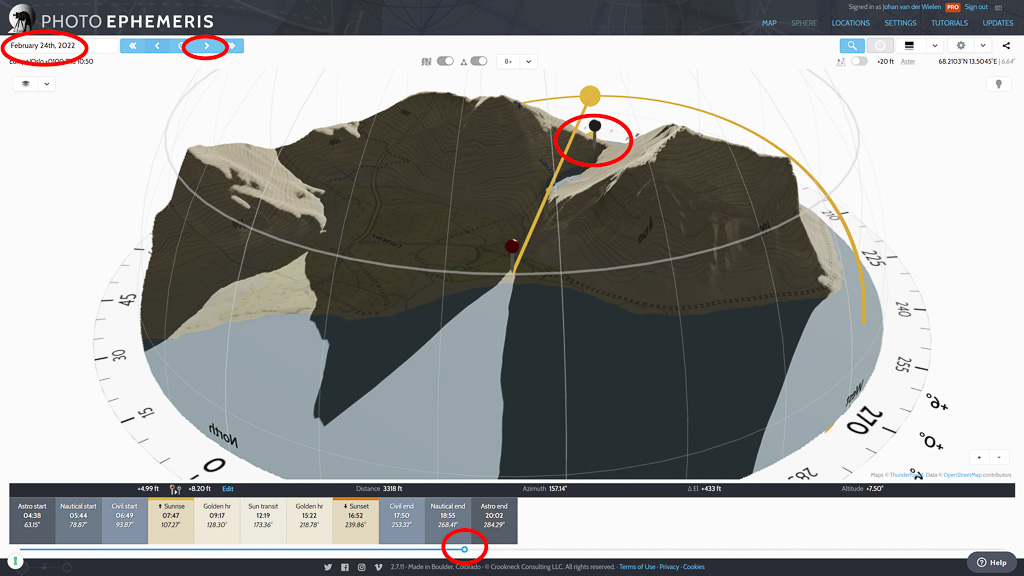Open the Twitter link in footer
Image resolution: width=1024 pixels, height=576 pixels.
tap(327, 567)
